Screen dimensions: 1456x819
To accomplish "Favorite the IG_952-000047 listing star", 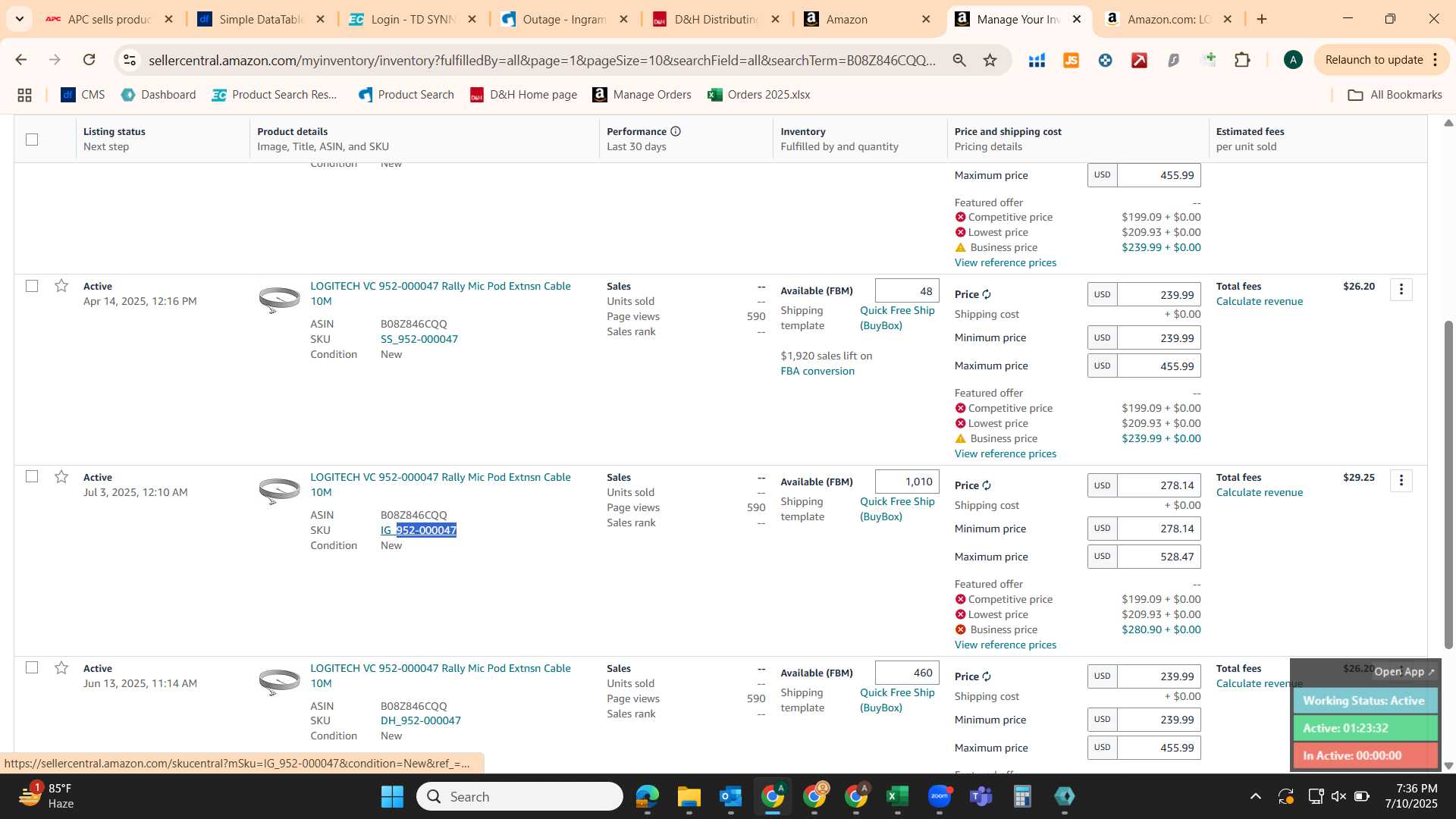I will pyautogui.click(x=61, y=477).
